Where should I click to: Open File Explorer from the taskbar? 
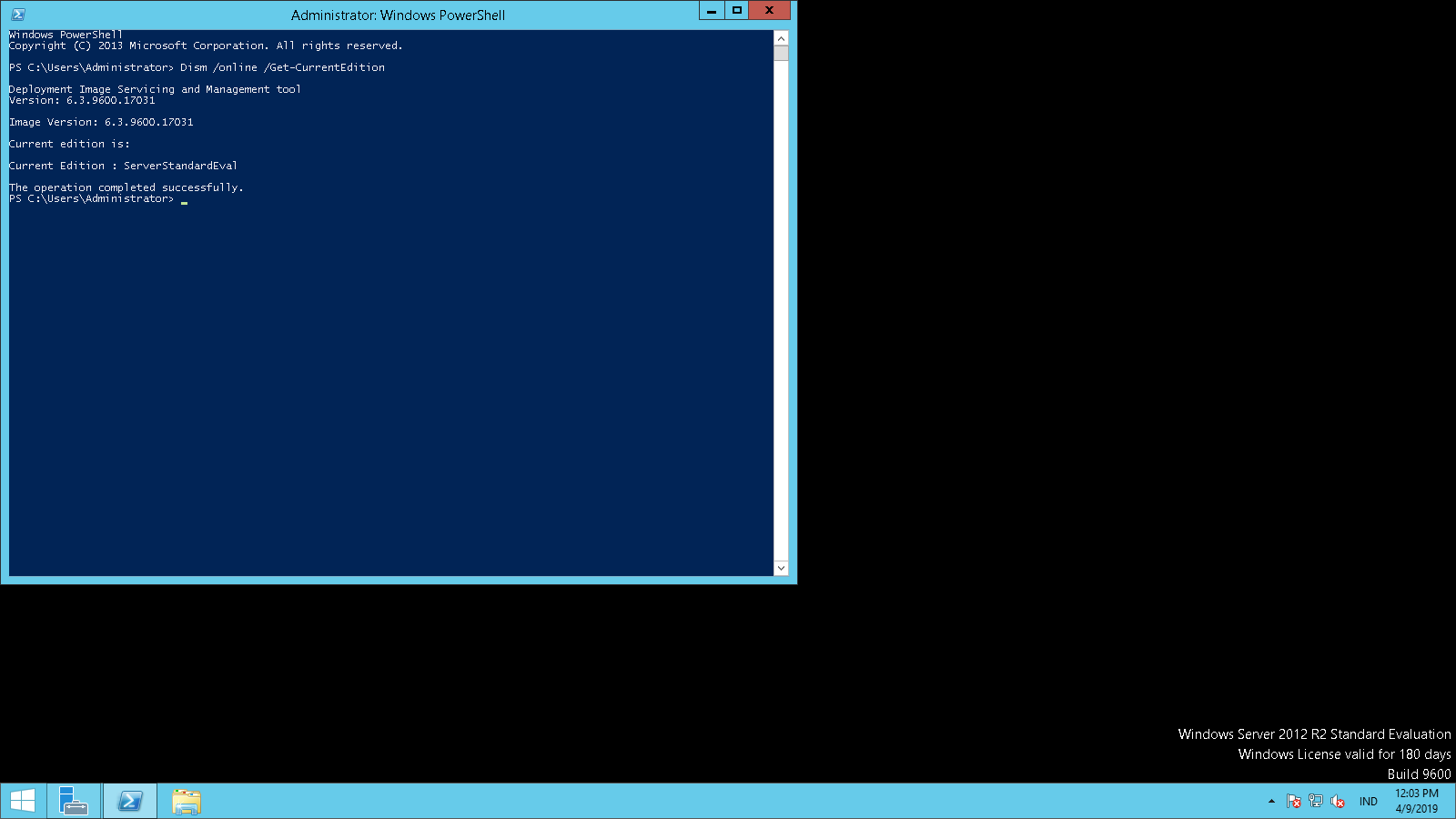point(187,801)
